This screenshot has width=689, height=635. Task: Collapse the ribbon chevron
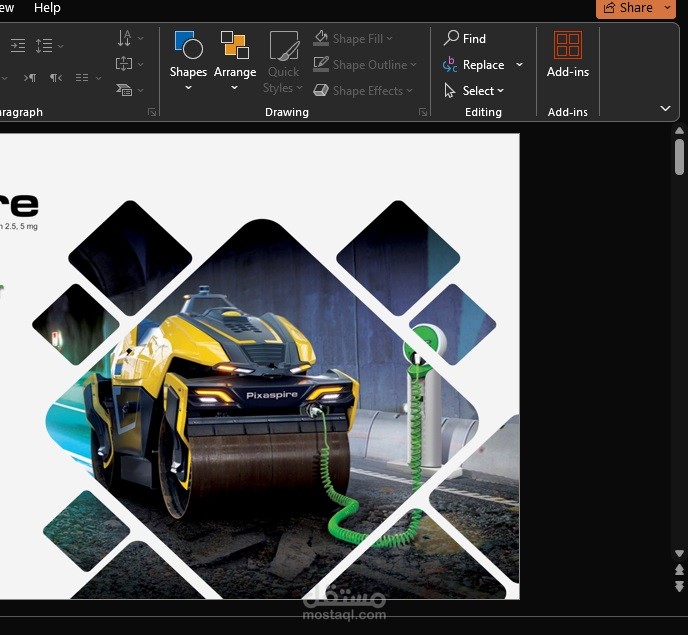(x=665, y=108)
